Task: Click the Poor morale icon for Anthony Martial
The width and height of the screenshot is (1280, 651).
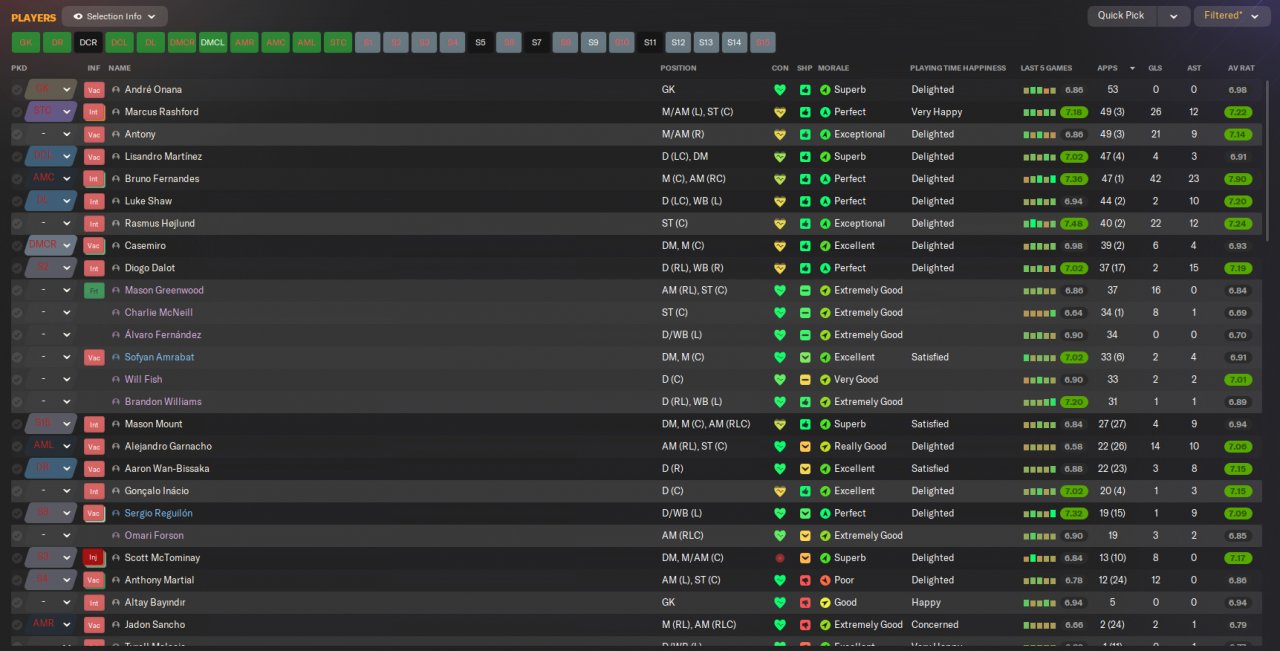Action: click(825, 580)
